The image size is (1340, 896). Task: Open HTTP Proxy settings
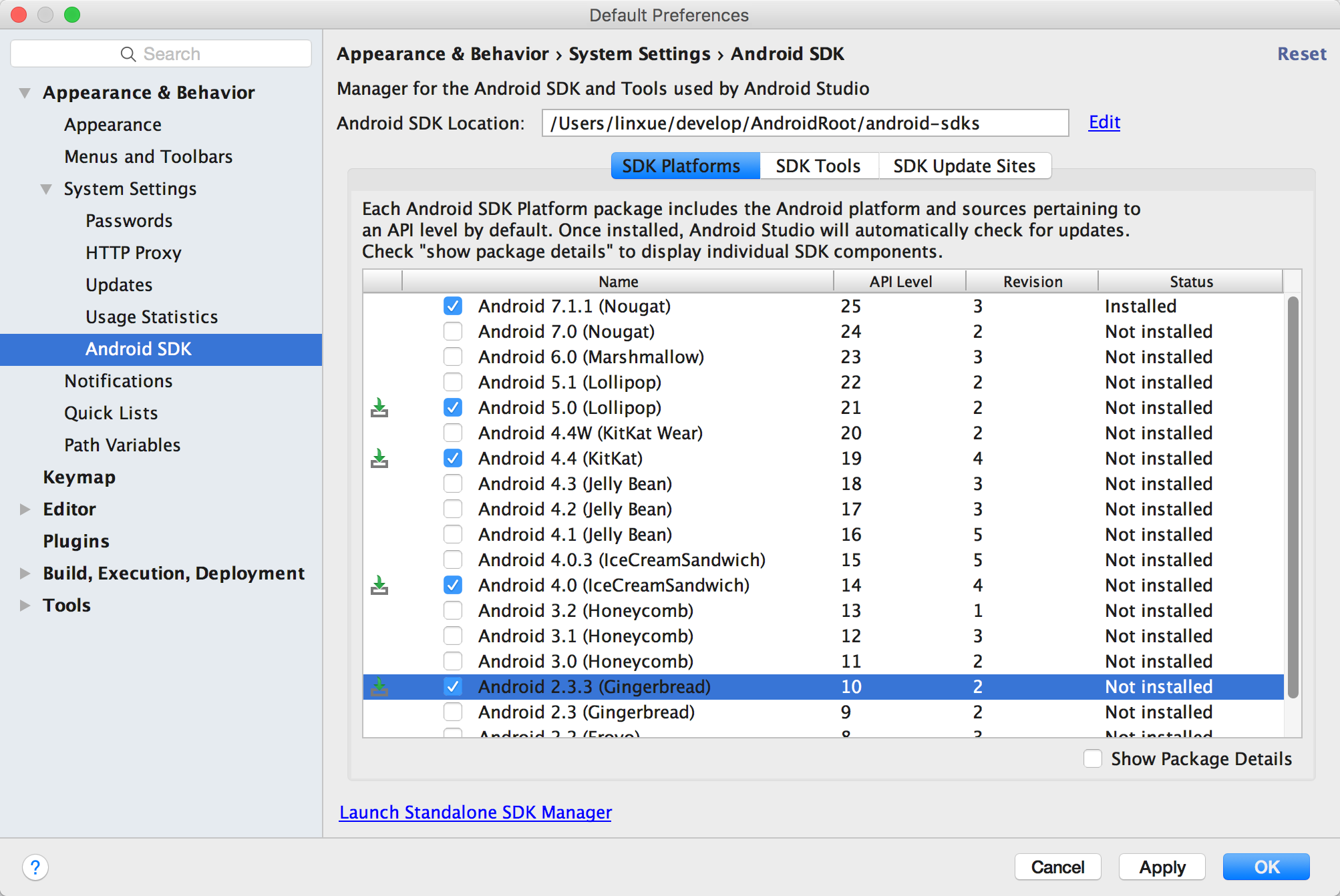(x=134, y=253)
